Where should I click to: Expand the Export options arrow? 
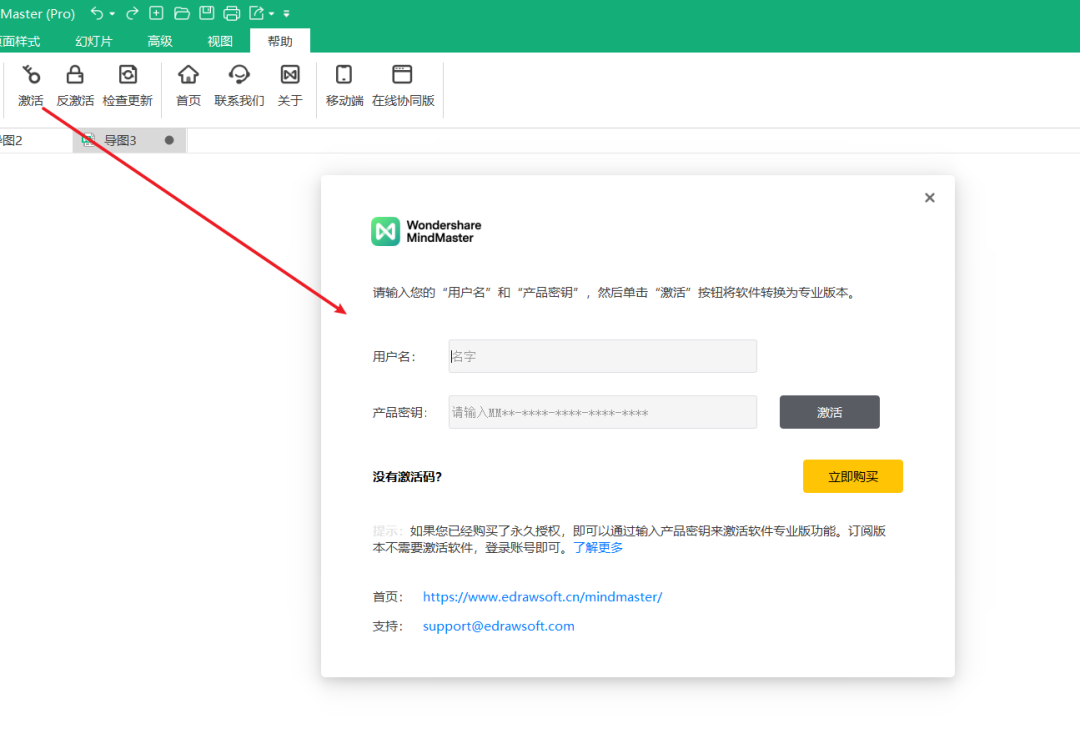click(271, 14)
